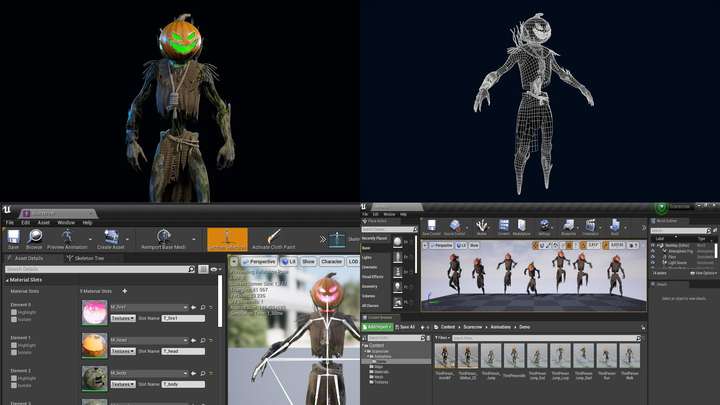Click the Unreal logo in mesh editor window
Viewport: 720px width, 405px height.
point(7,210)
